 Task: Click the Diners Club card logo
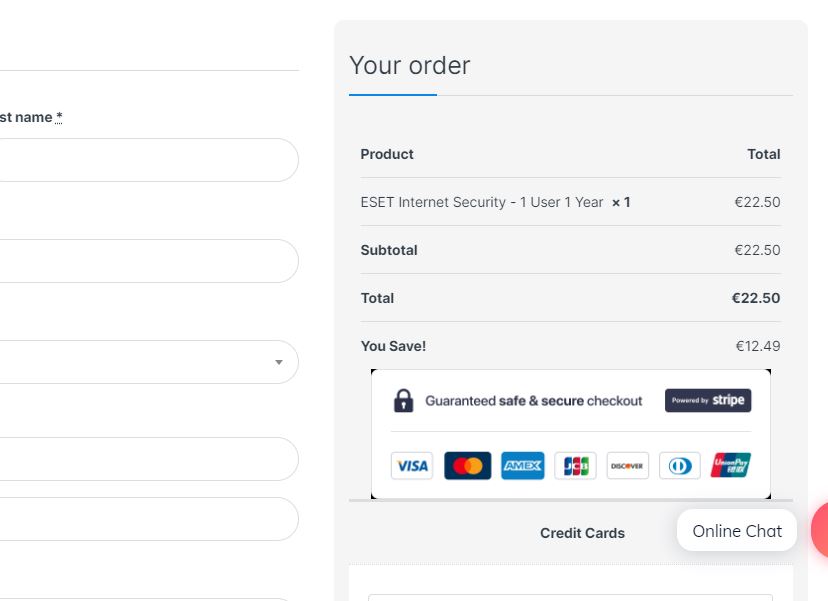[x=680, y=466]
